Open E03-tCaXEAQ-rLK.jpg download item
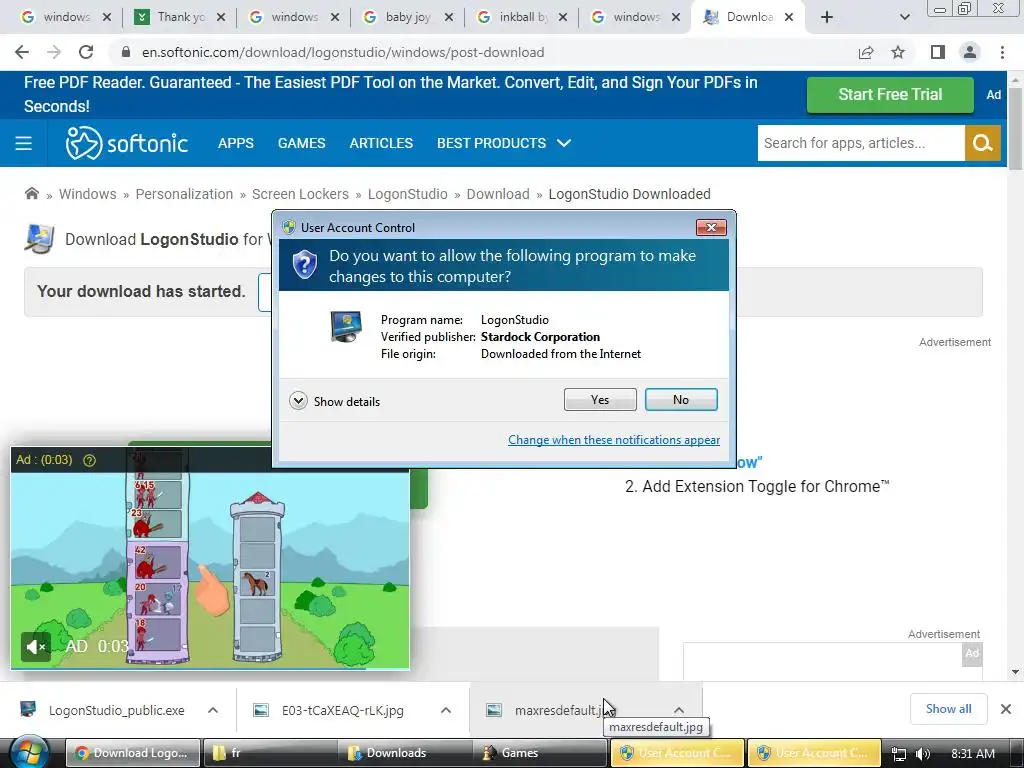 coord(342,710)
